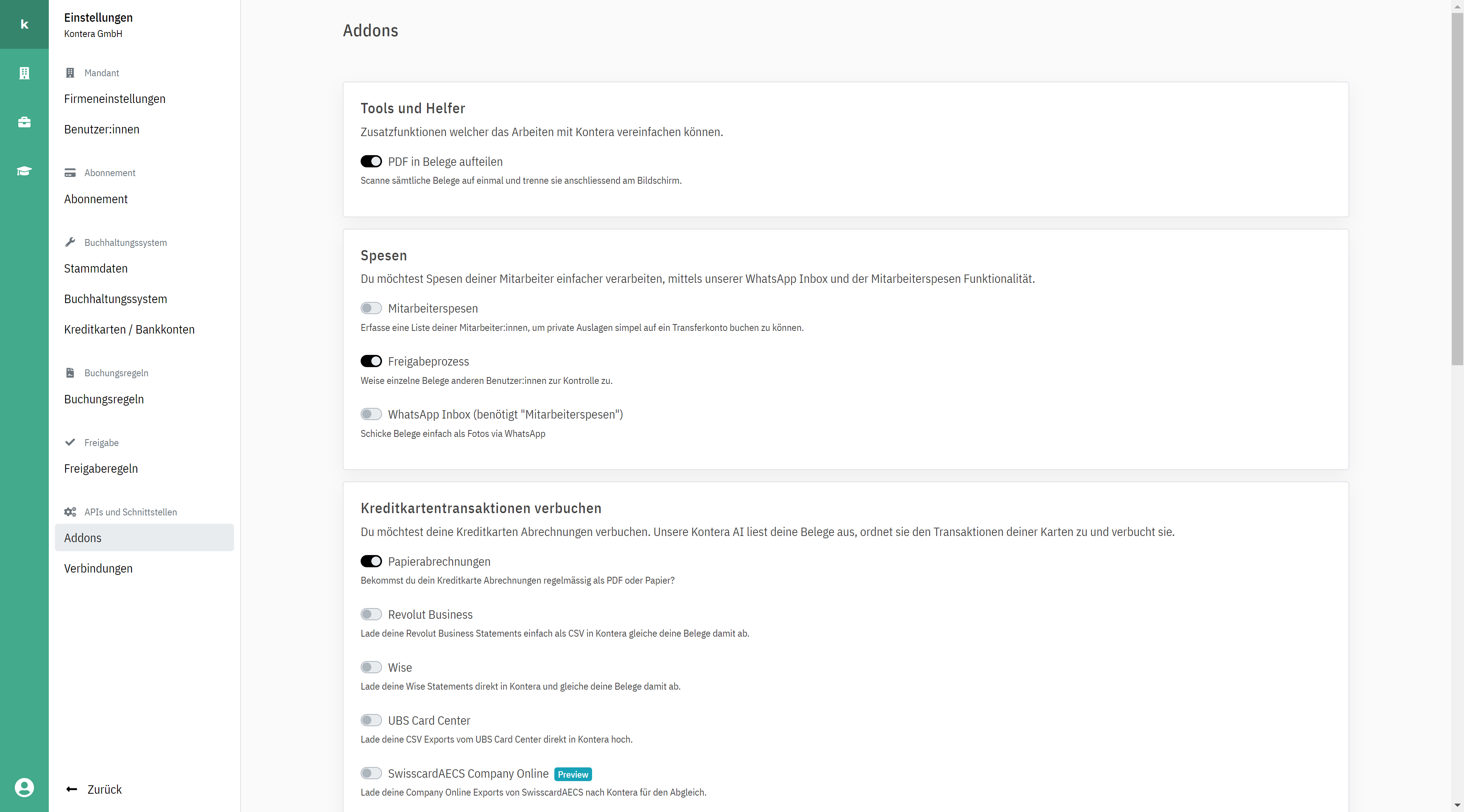Open the building icon in the green sidebar
The height and width of the screenshot is (812, 1464).
[24, 73]
